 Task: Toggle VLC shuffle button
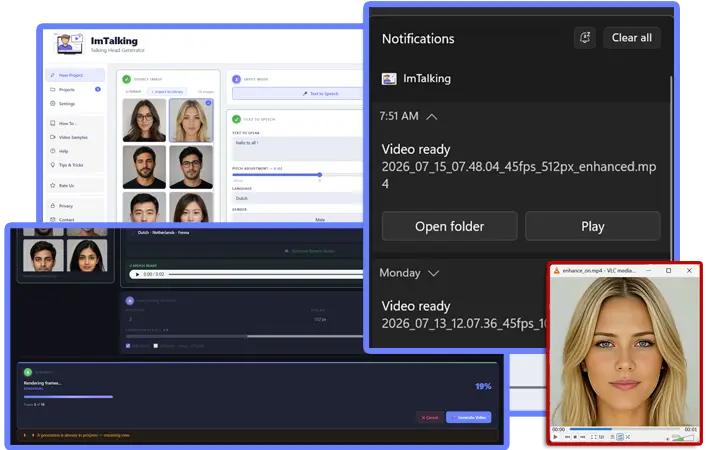click(x=628, y=437)
